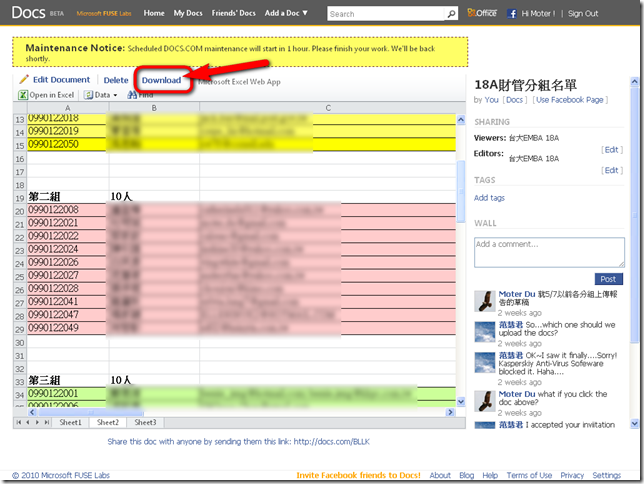Viewport: 644px width, 484px height.
Task: Click spreadsheet horizontal scroll left arrow
Action: click(33, 412)
